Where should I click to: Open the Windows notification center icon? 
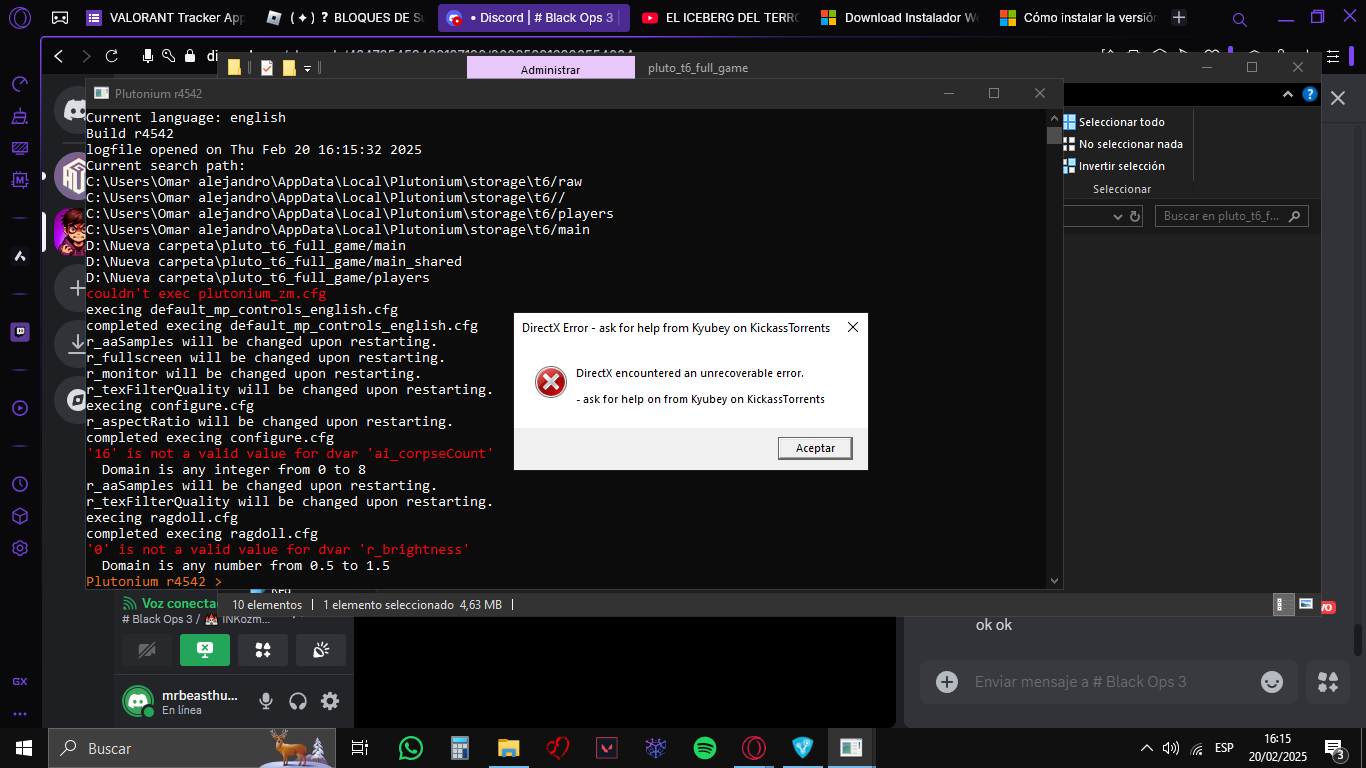(1335, 748)
